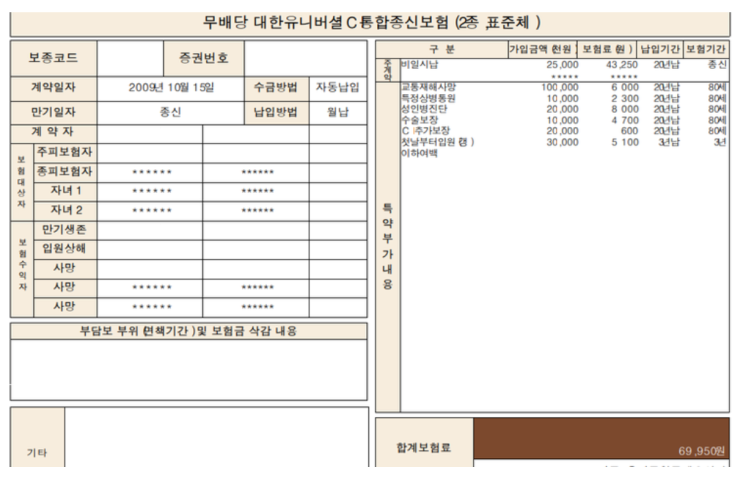The width and height of the screenshot is (743, 478).
Task: Click the 기타 label
Action: 37,453
